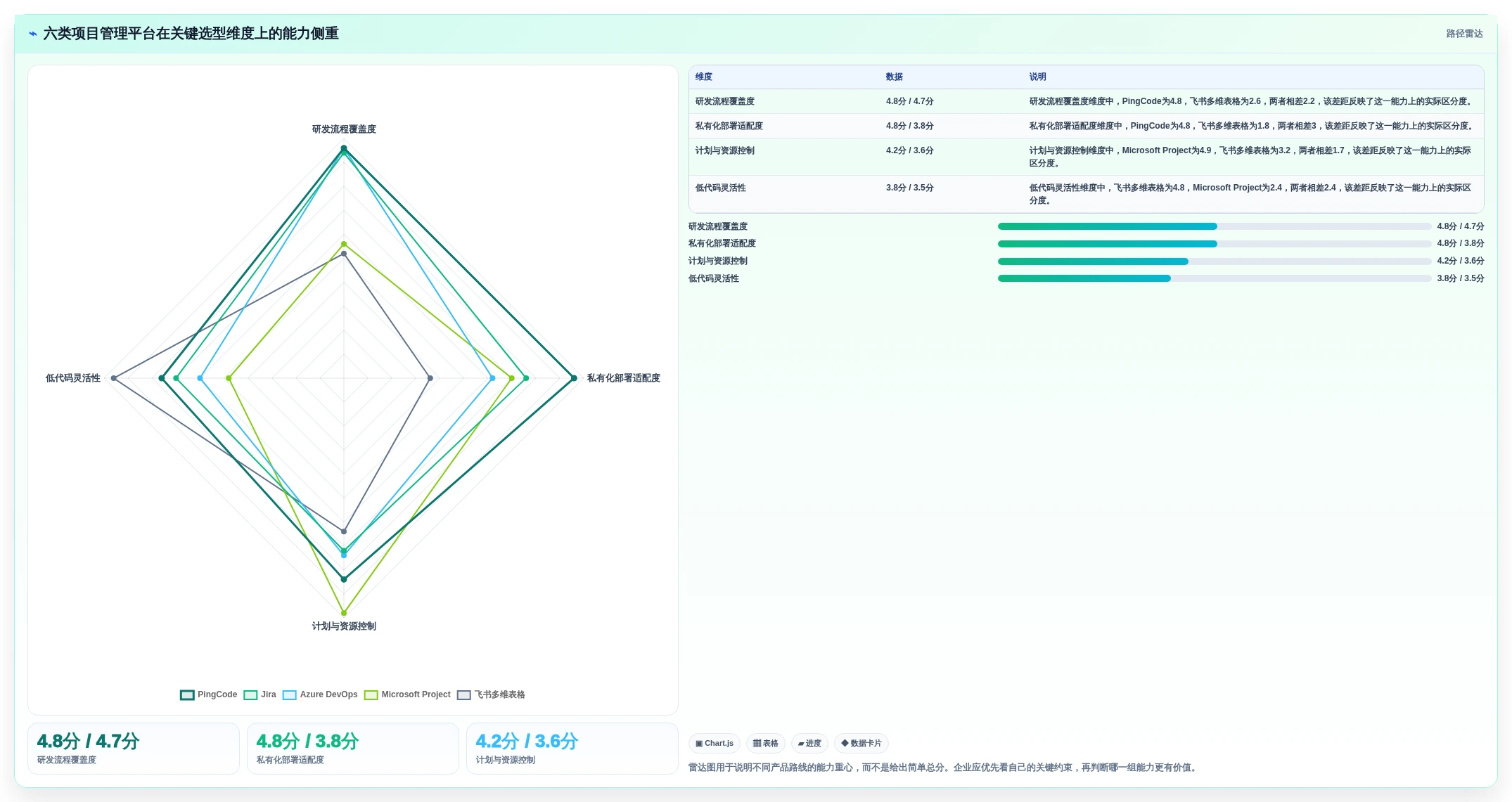Click the 路径雷达 label in the header
1512x802 pixels.
pyautogui.click(x=1464, y=34)
